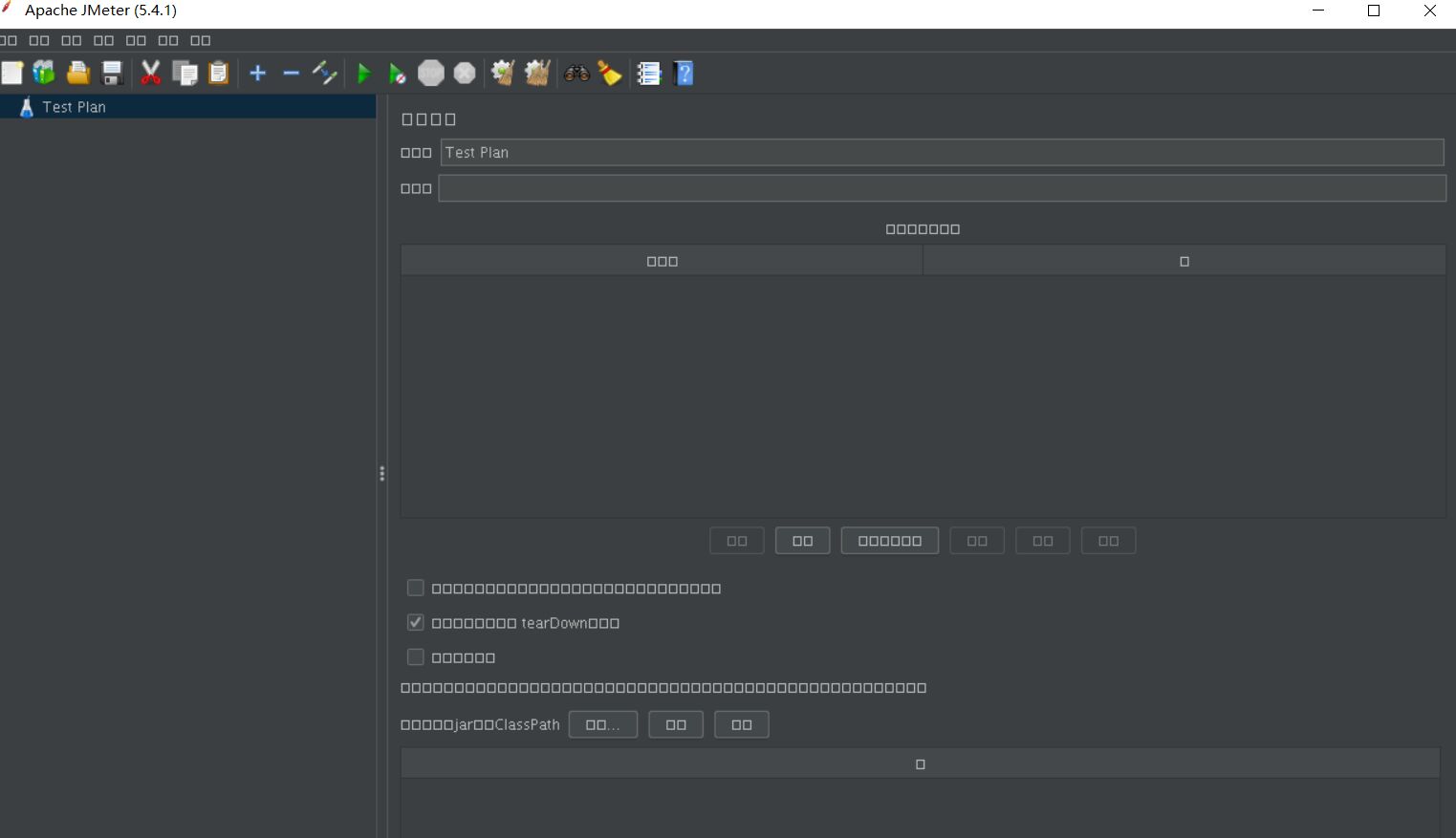Viewport: 1456px width, 838px height.
Task: Click the gray Shutdown X icon
Action: click(465, 74)
